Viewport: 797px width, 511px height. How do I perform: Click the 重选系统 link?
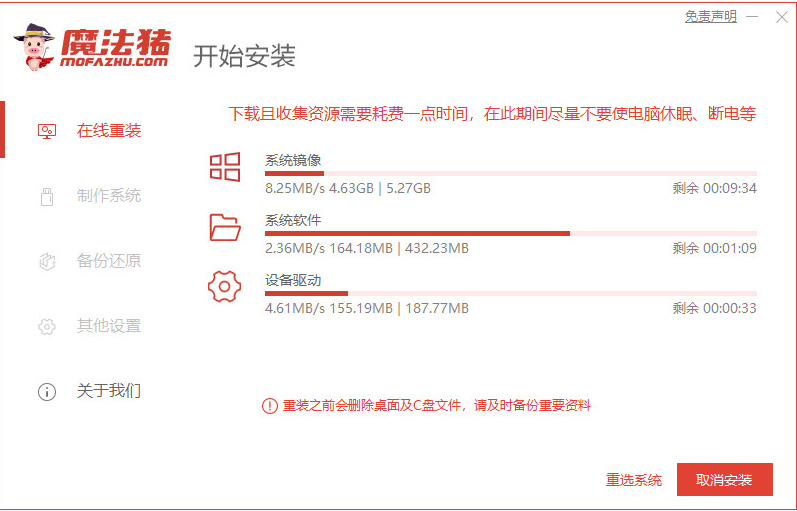(634, 480)
